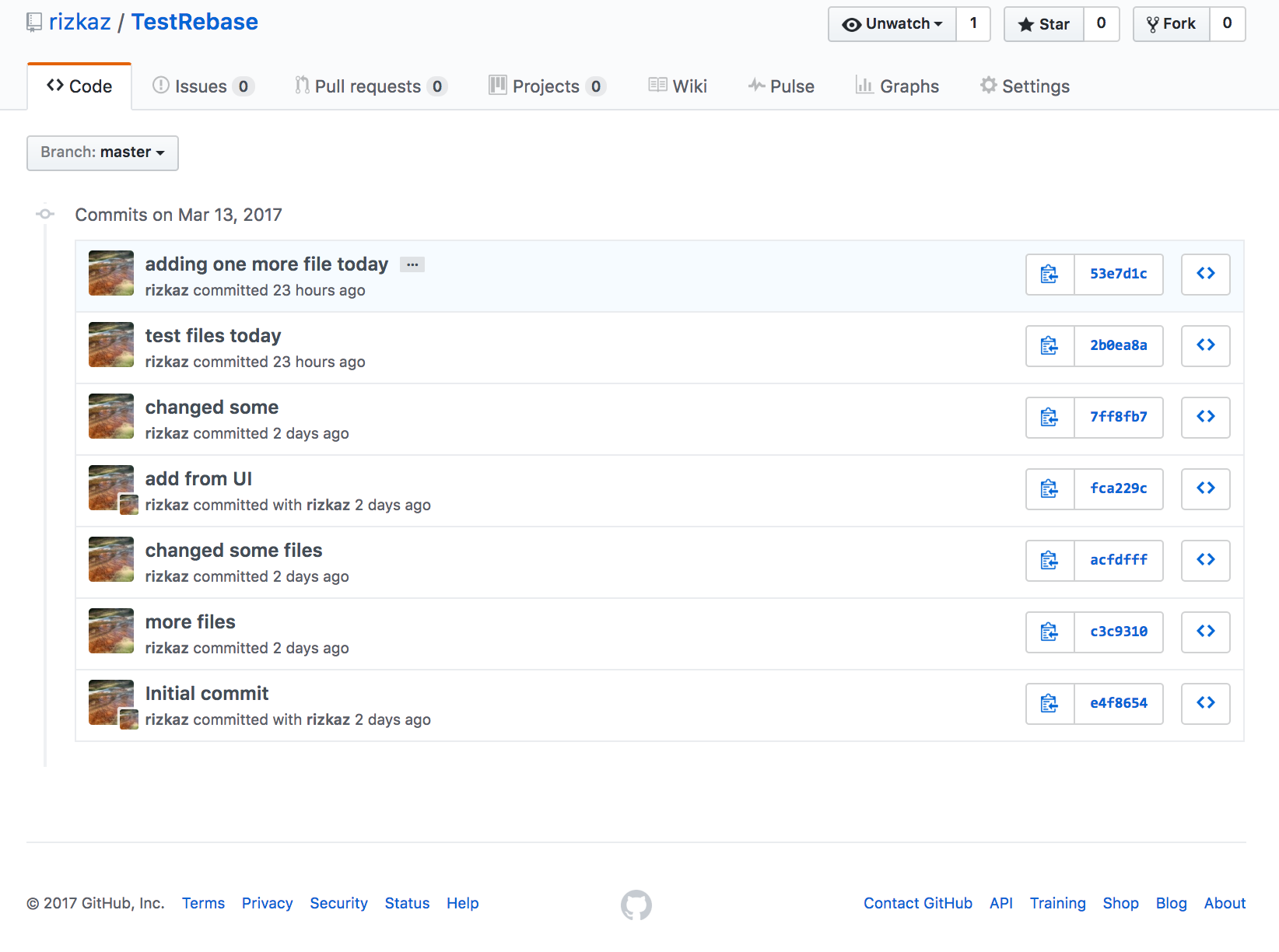Open the stargazers count next to Star
This screenshot has width=1279, height=952.
click(x=1102, y=24)
